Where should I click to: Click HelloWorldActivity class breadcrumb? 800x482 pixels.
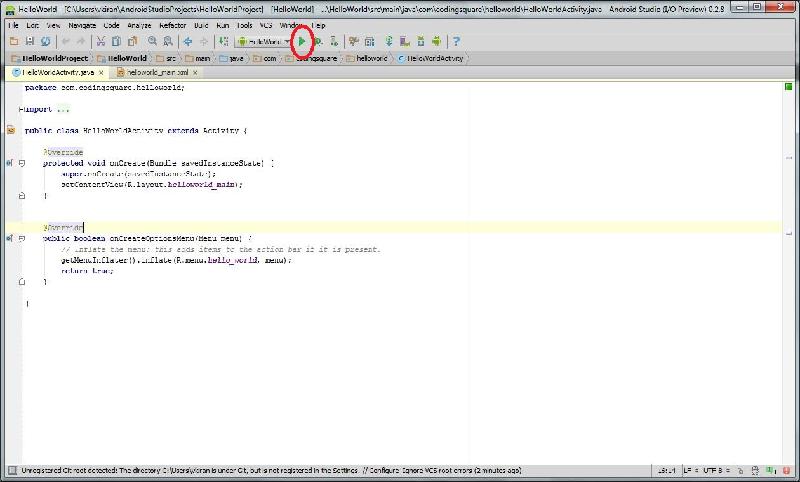(431, 58)
